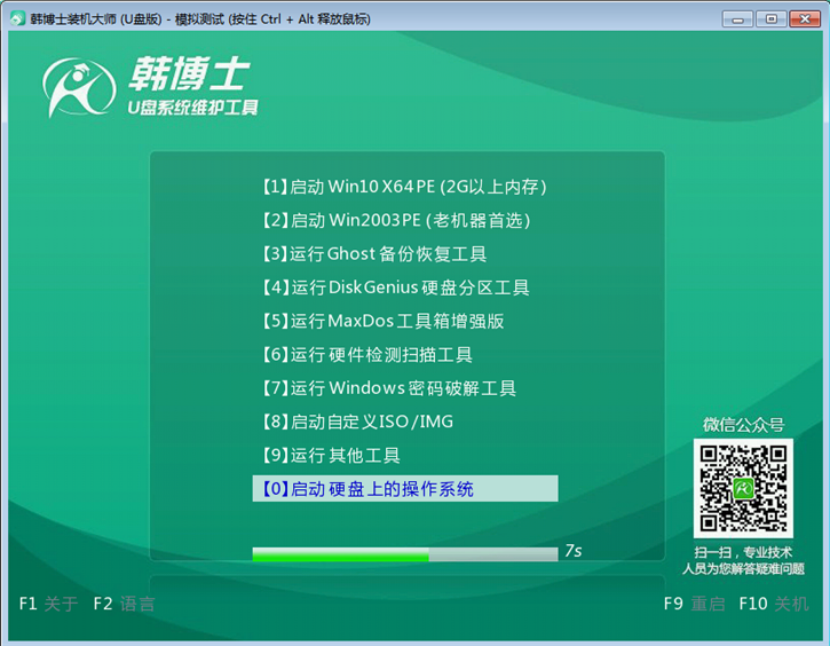
Task: Open the F1 关于 about screen
Action: tap(45, 604)
